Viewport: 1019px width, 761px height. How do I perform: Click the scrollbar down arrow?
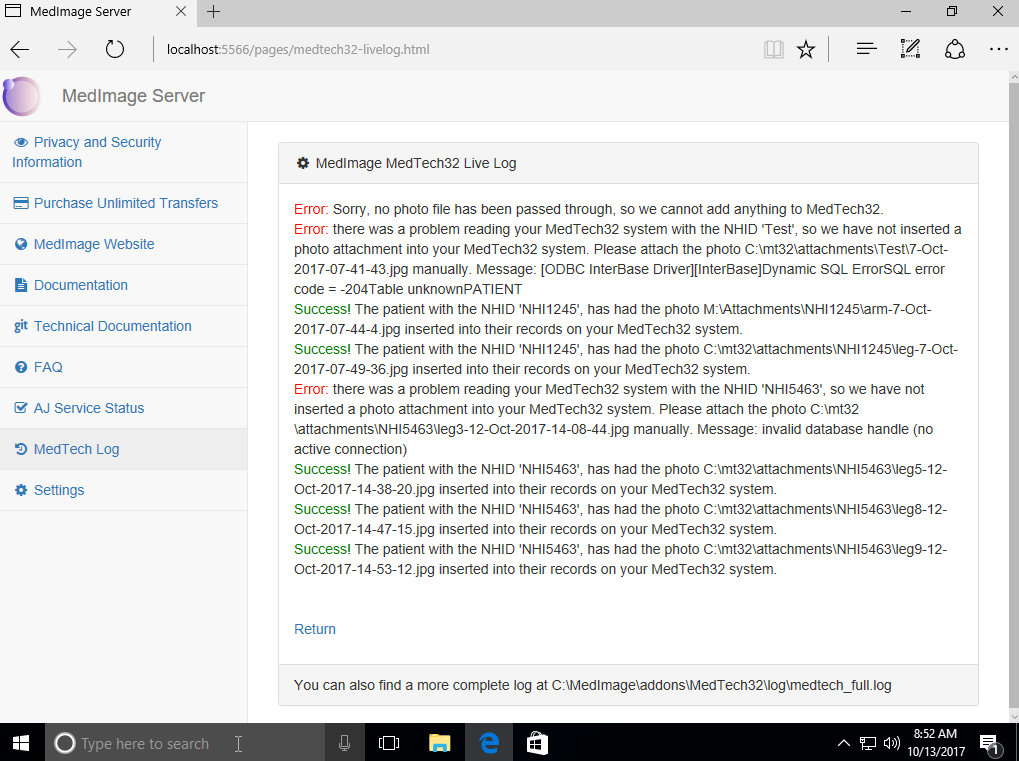pyautogui.click(x=1014, y=716)
